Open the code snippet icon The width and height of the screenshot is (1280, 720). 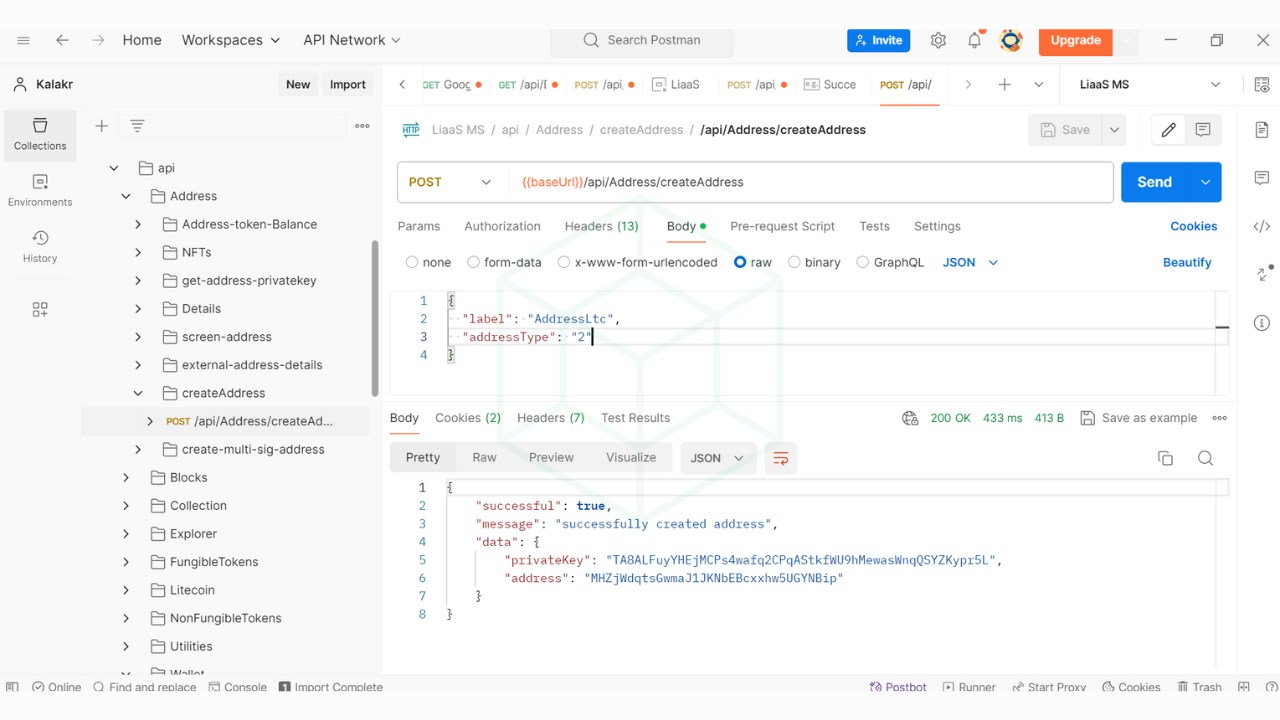pos(1261,227)
